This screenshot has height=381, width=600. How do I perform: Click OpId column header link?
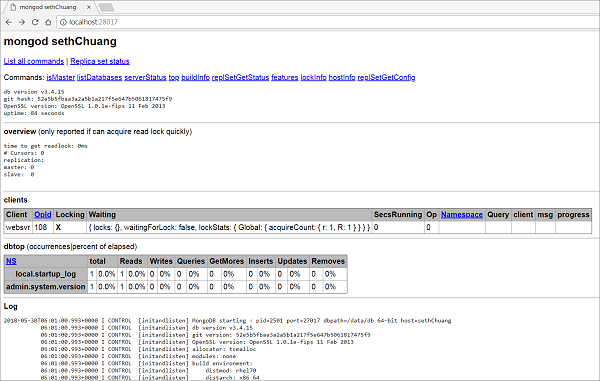[43, 215]
